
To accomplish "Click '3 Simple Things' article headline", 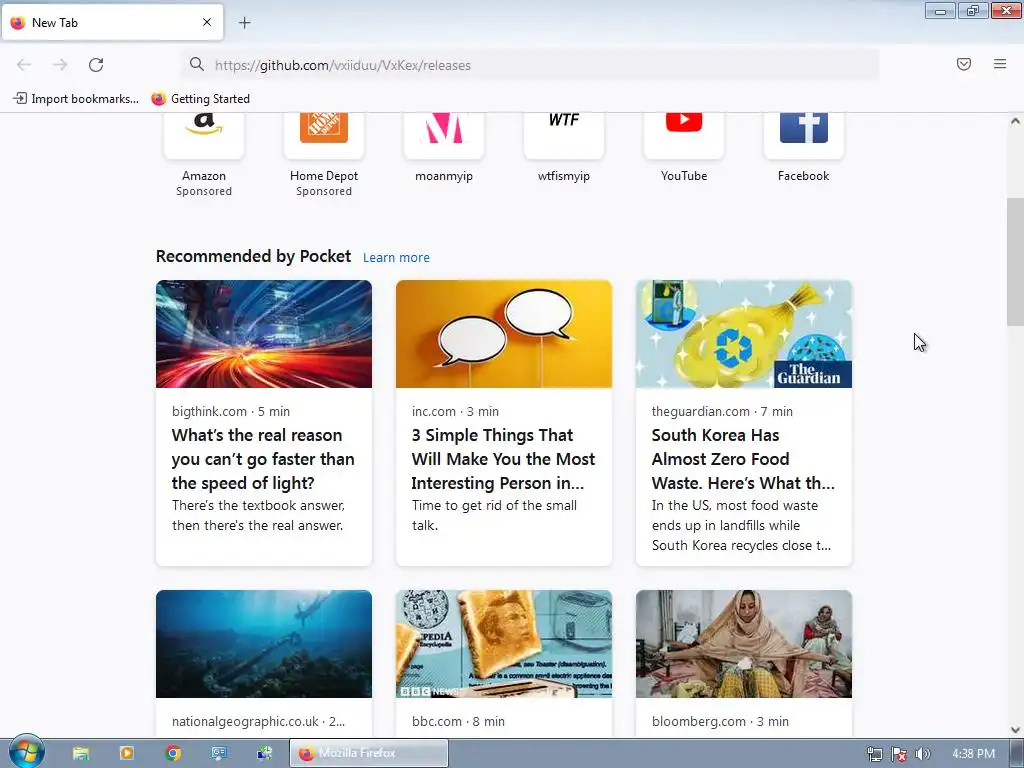I will 504,459.
